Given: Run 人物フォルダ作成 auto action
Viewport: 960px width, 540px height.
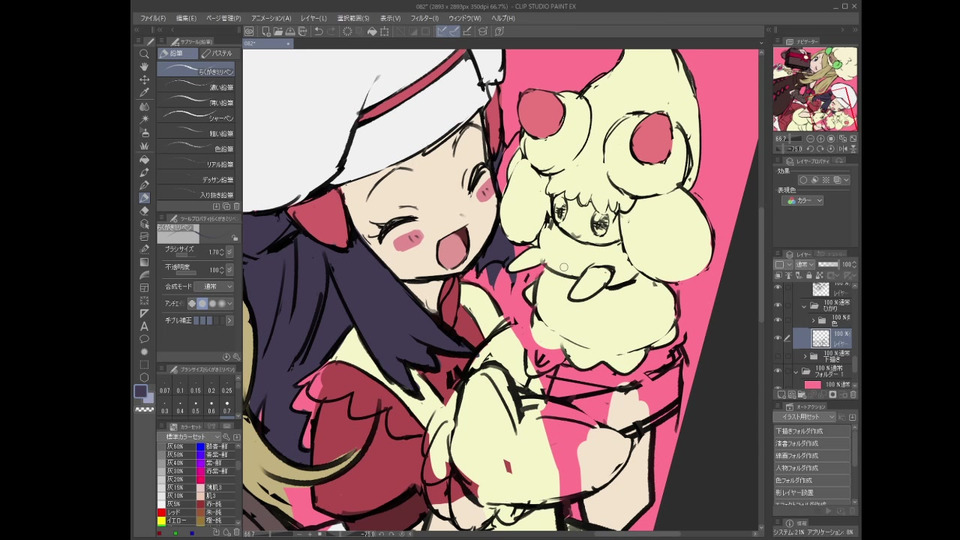Looking at the screenshot, I should click(x=812, y=468).
